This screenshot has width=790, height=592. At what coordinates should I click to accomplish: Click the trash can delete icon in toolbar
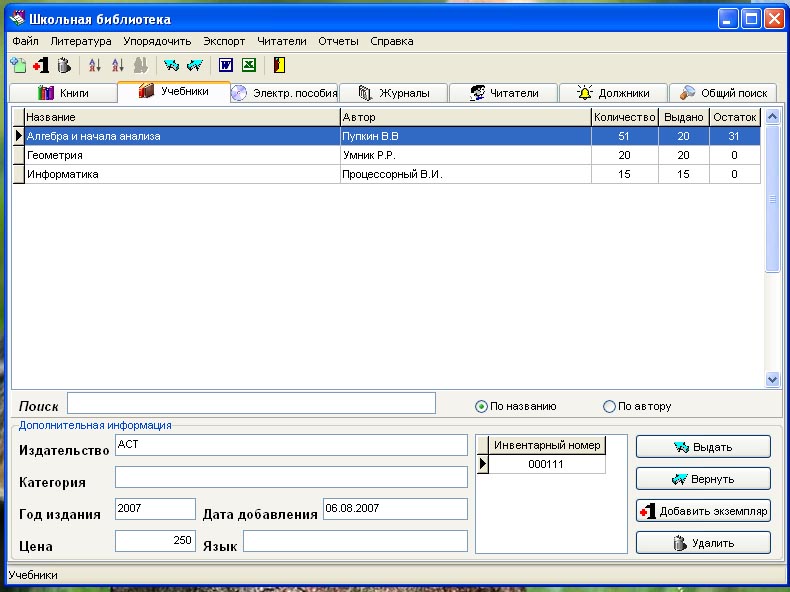[x=64, y=65]
